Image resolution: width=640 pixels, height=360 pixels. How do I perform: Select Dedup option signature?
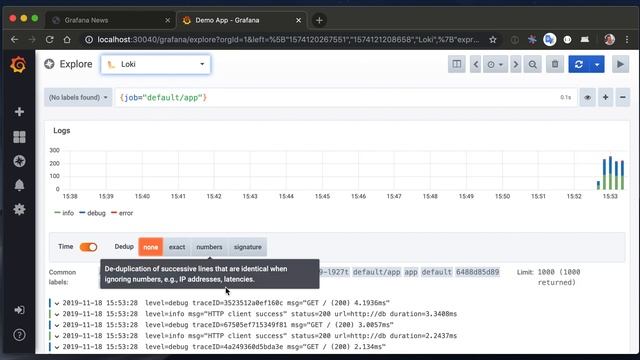tap(247, 247)
